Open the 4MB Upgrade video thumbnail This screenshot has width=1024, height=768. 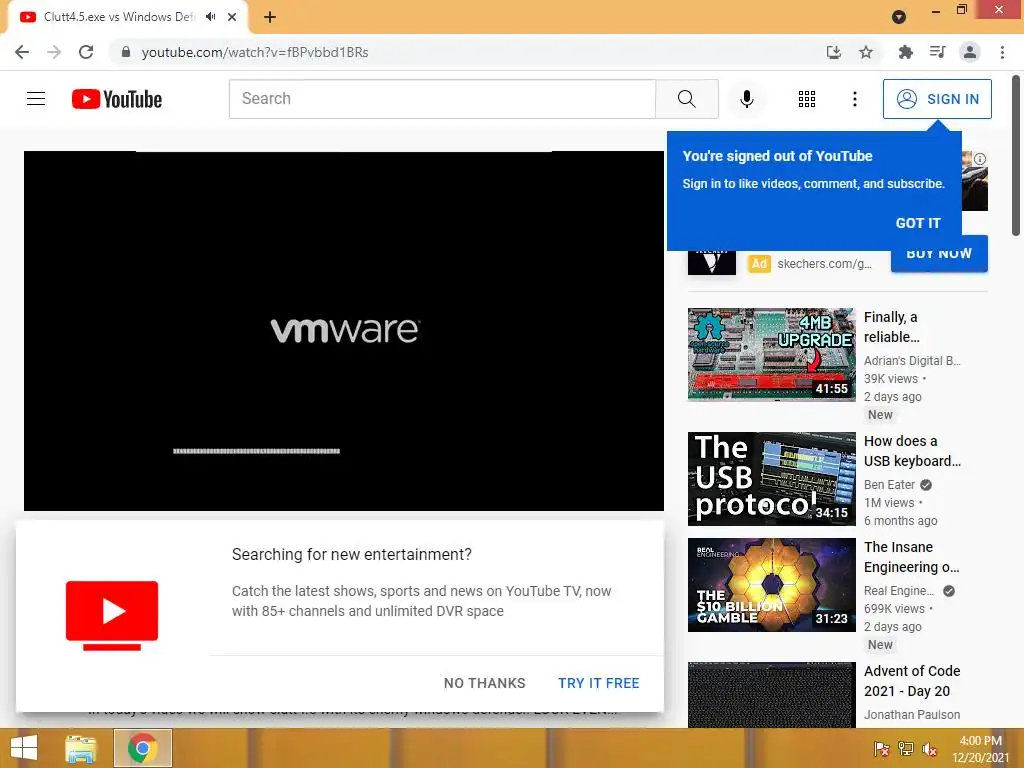point(771,354)
